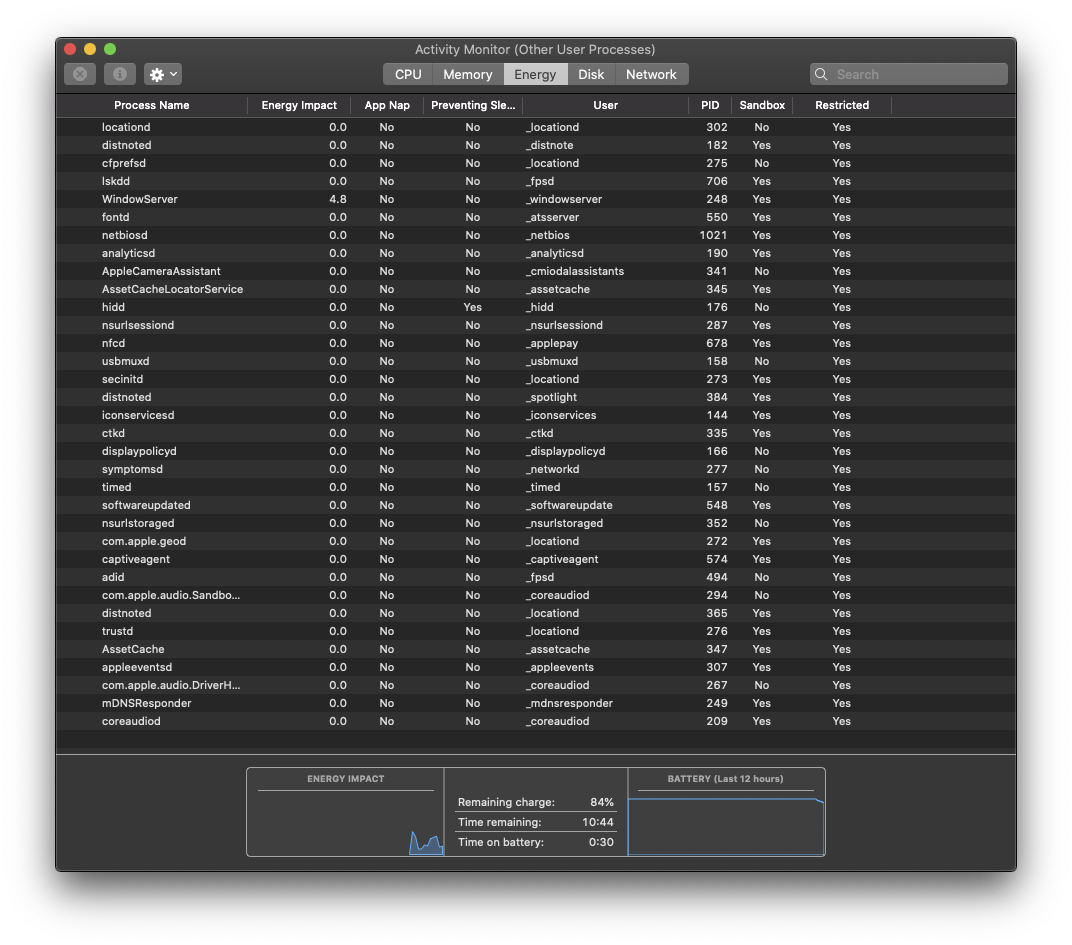
Task: Click the Energy Impact graph
Action: click(x=345, y=812)
